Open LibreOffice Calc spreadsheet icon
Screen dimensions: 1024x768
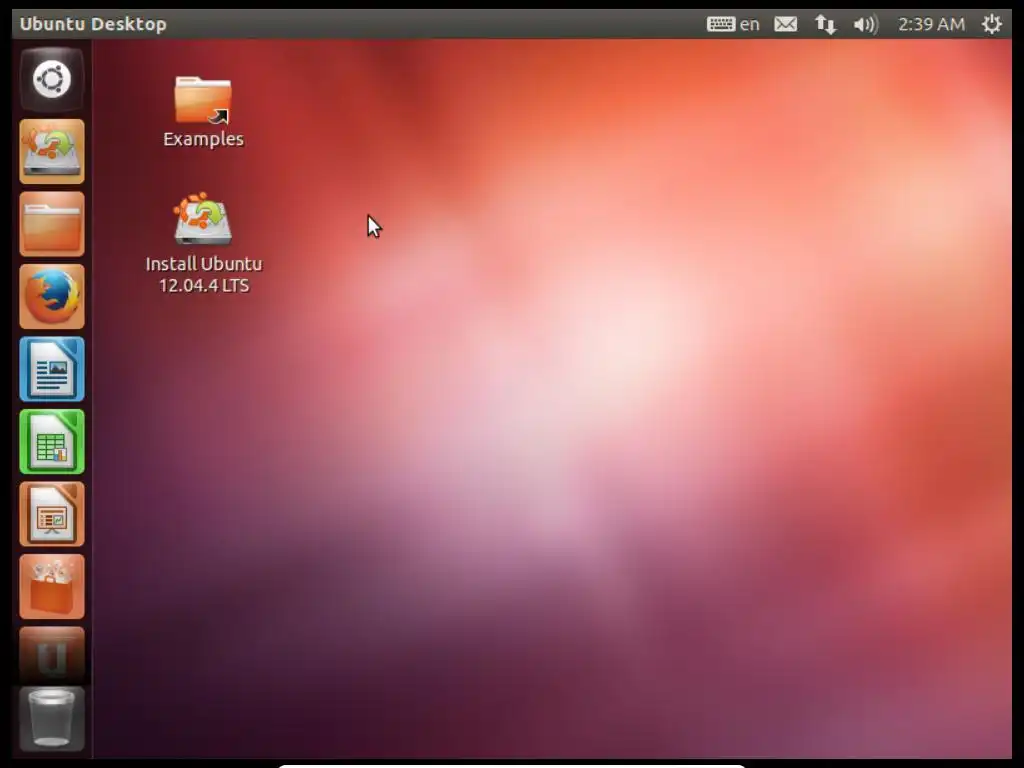(x=52, y=441)
